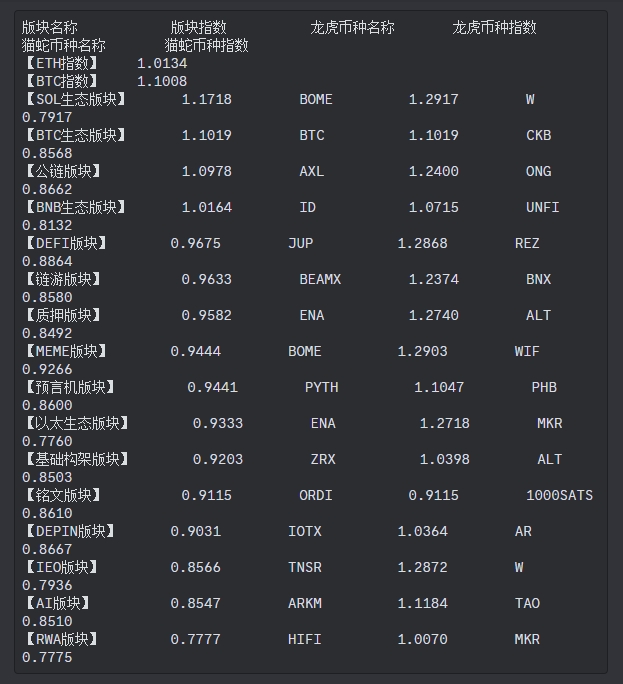Select the 【BTC指数】 value 1.1008

click(x=162, y=82)
